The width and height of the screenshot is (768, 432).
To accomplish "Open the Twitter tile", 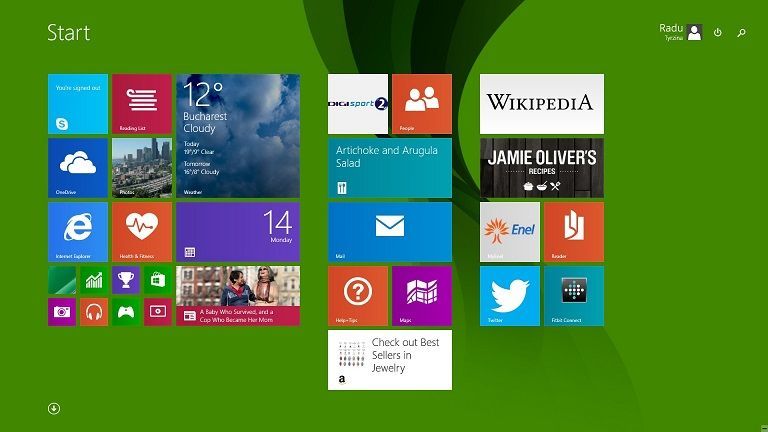I will 510,296.
